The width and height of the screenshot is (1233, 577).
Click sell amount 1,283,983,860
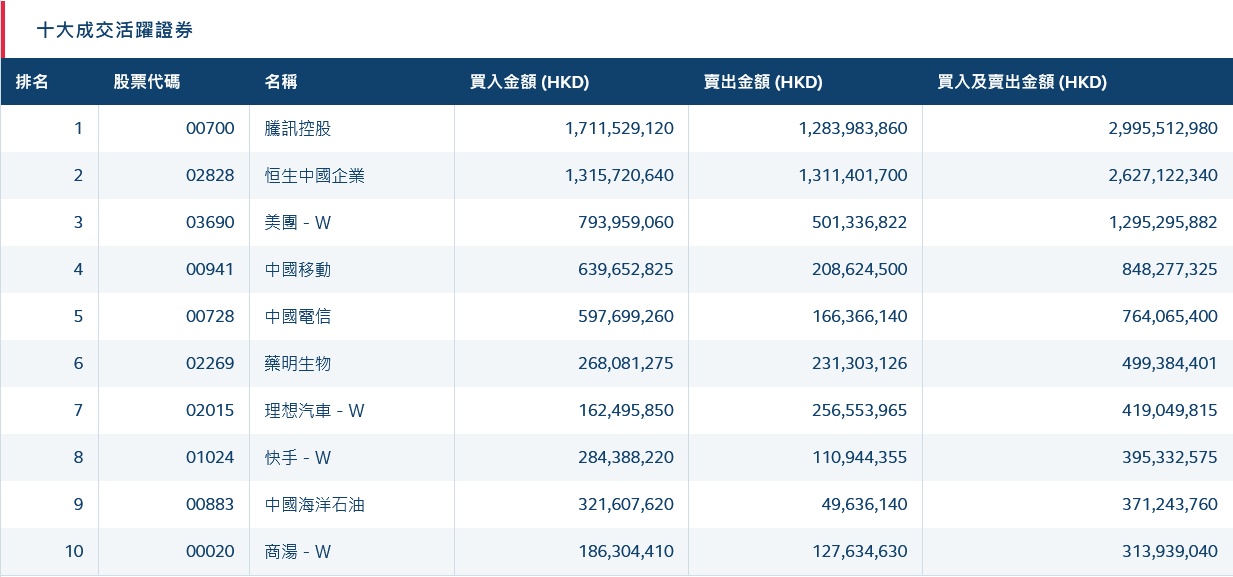pos(853,128)
